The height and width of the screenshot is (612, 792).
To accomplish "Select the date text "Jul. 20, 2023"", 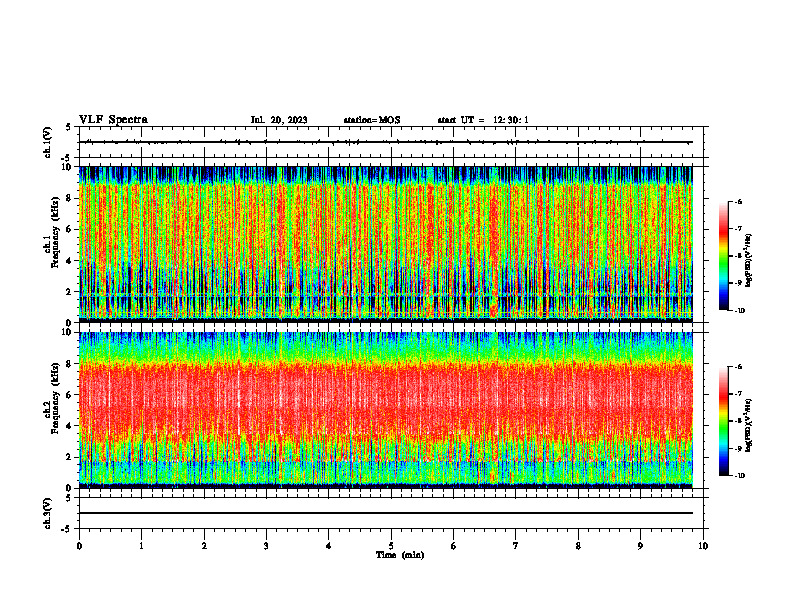I will [x=279, y=120].
